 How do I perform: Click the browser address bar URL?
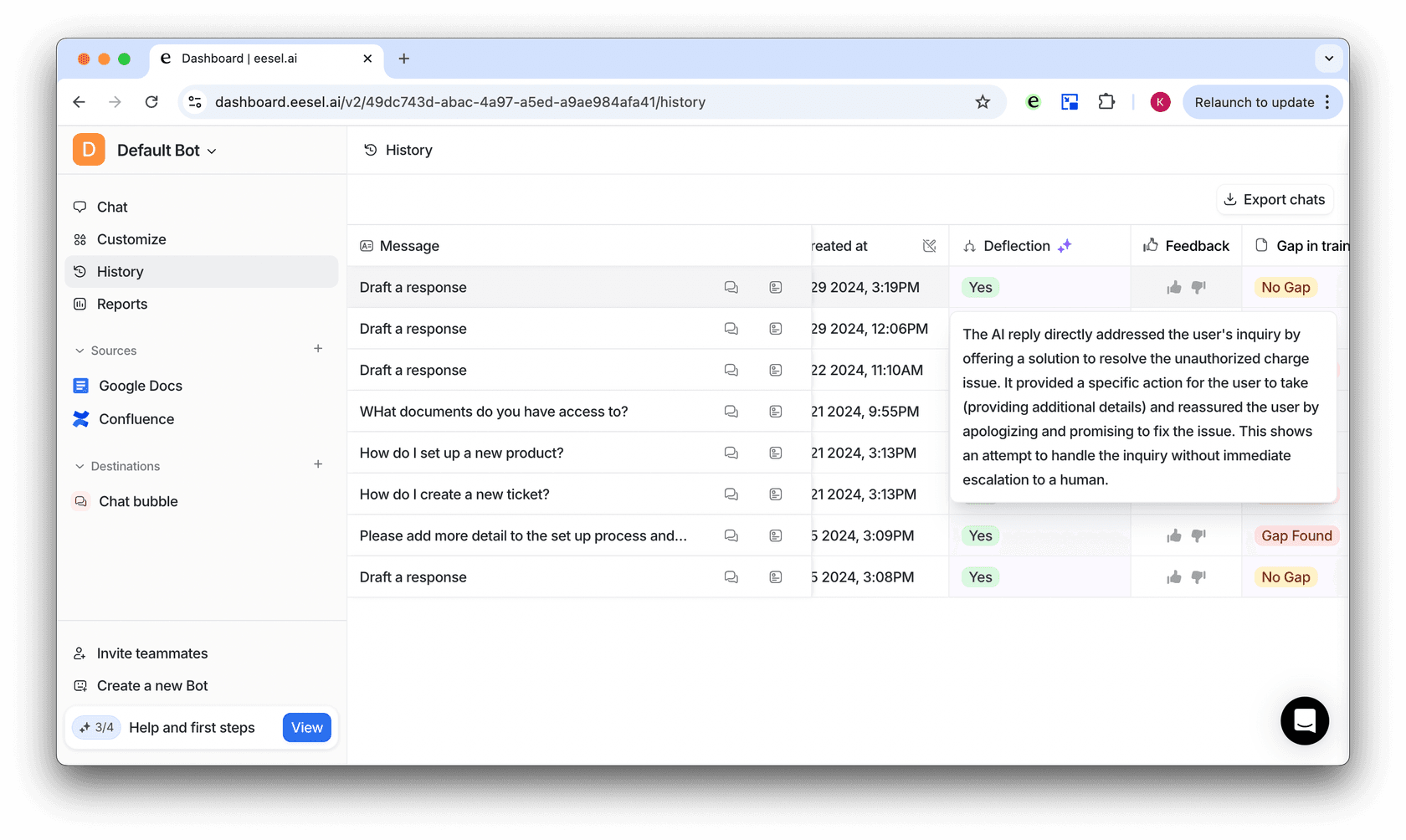[x=460, y=102]
